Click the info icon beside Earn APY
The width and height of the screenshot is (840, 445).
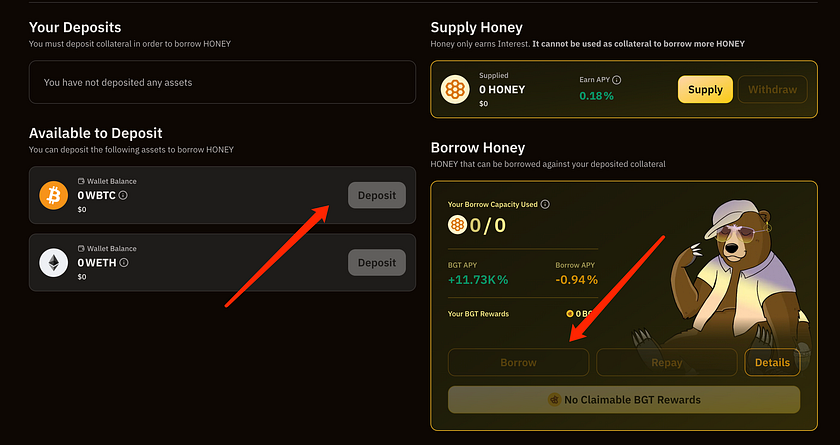tap(617, 80)
